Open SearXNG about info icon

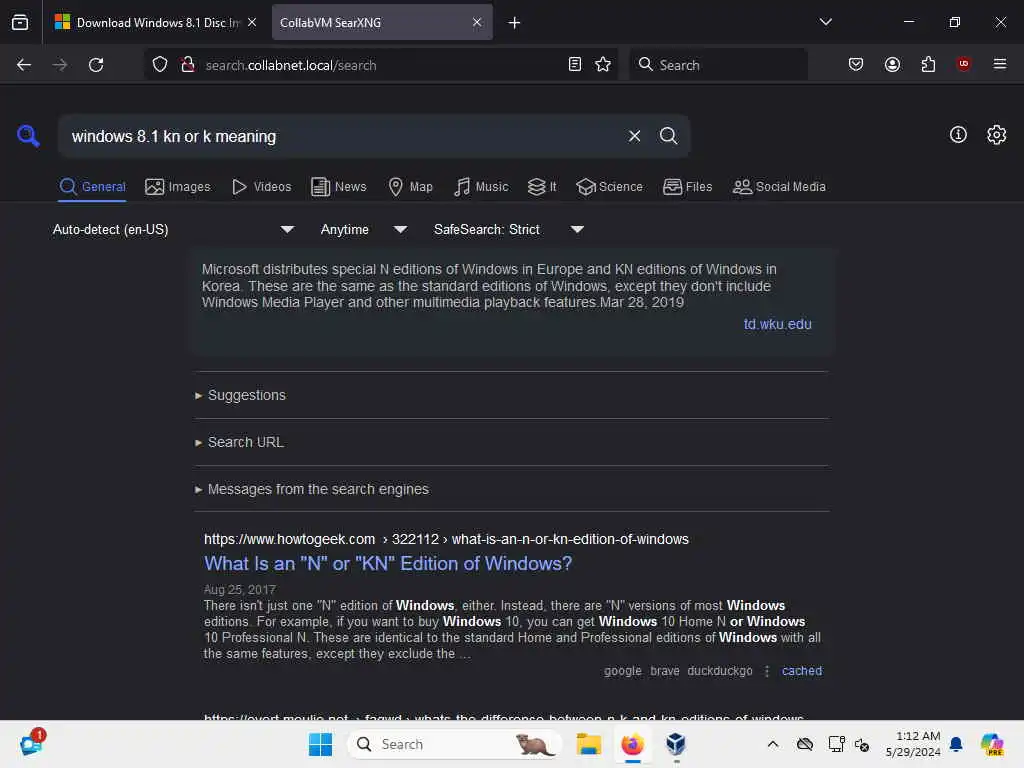pyautogui.click(x=958, y=135)
